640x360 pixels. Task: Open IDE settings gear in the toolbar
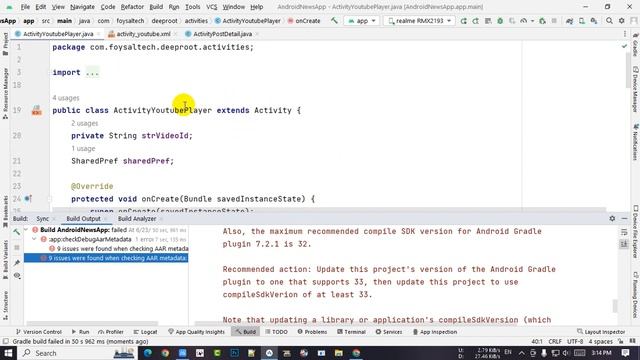click(x=622, y=21)
